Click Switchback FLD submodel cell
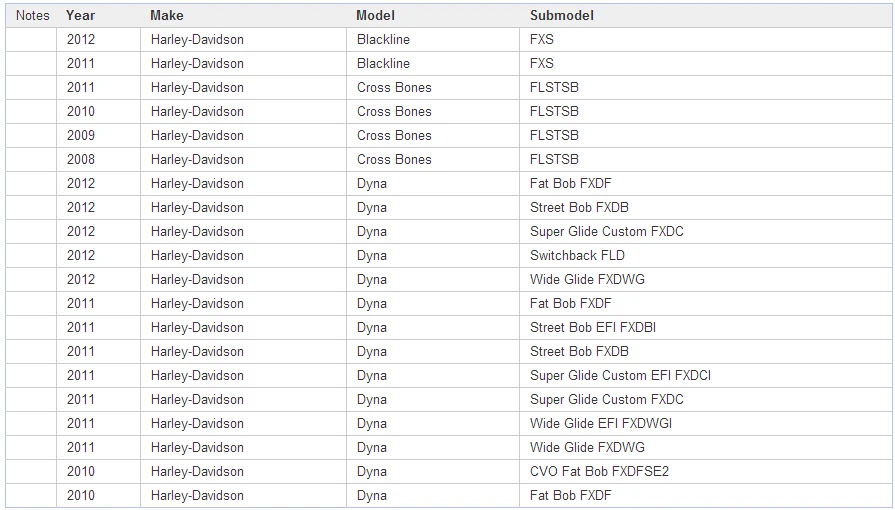Viewport: 895px width, 510px height. tap(705, 255)
